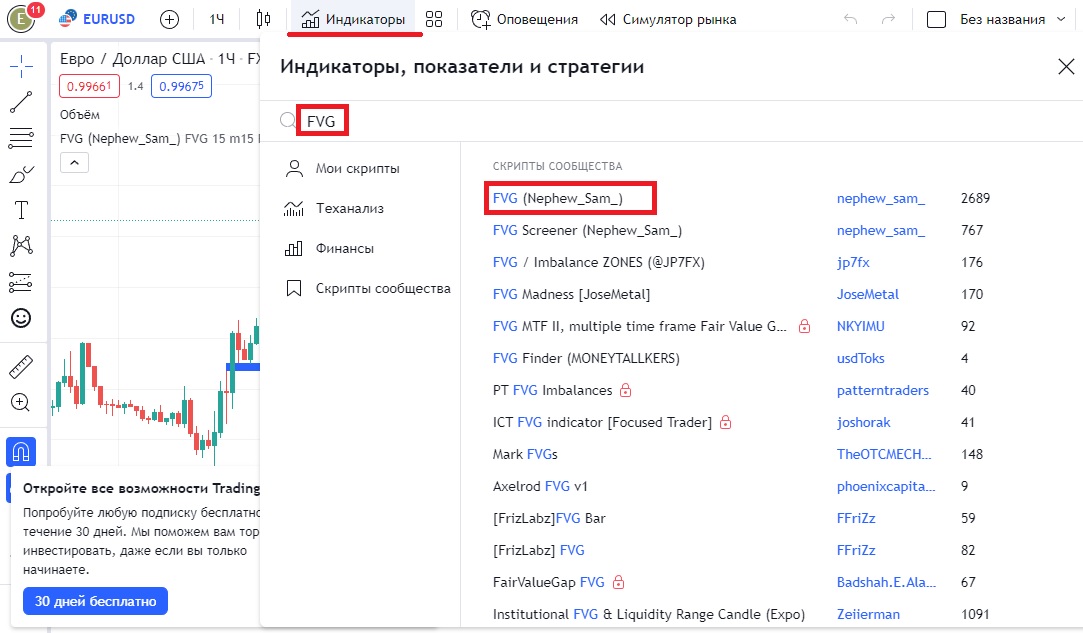This screenshot has width=1083, height=633.
Task: Close the indicators dialog
Action: [1066, 66]
